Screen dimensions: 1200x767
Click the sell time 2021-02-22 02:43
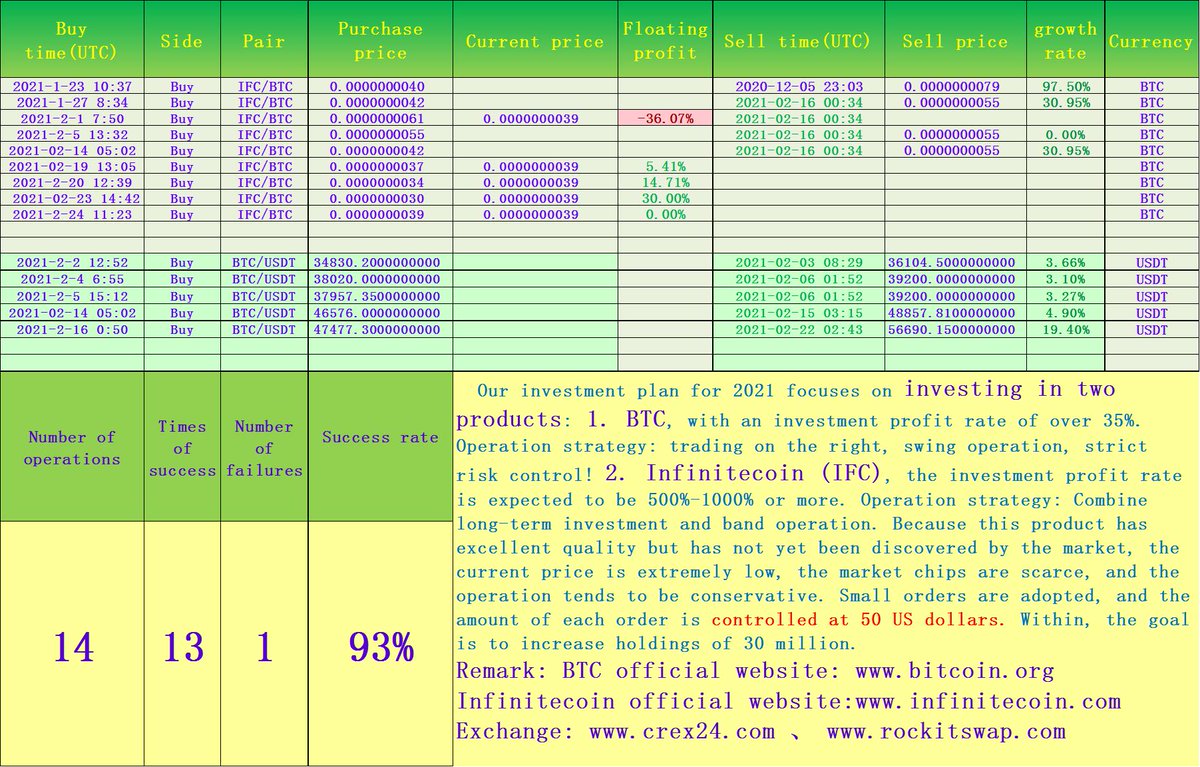pyautogui.click(x=798, y=329)
